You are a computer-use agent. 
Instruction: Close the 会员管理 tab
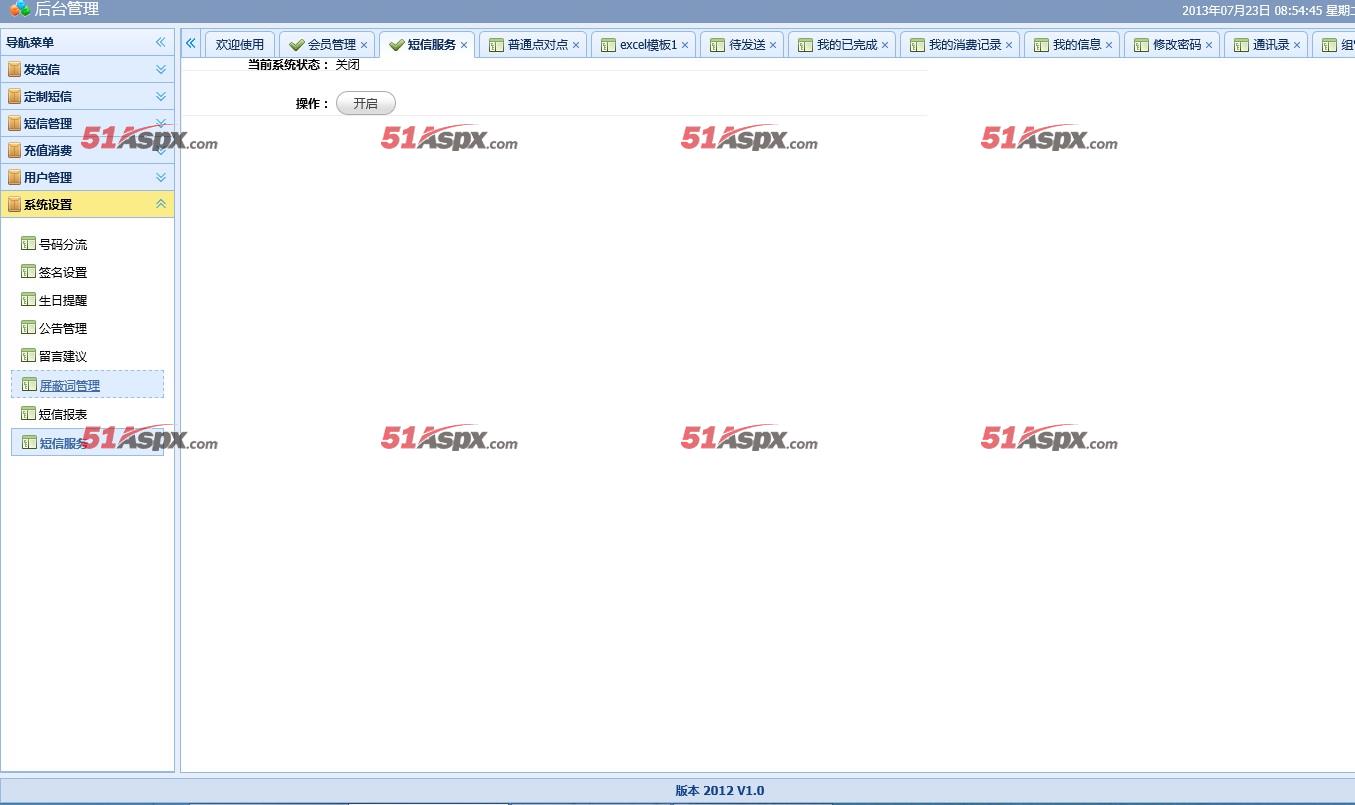coord(364,45)
